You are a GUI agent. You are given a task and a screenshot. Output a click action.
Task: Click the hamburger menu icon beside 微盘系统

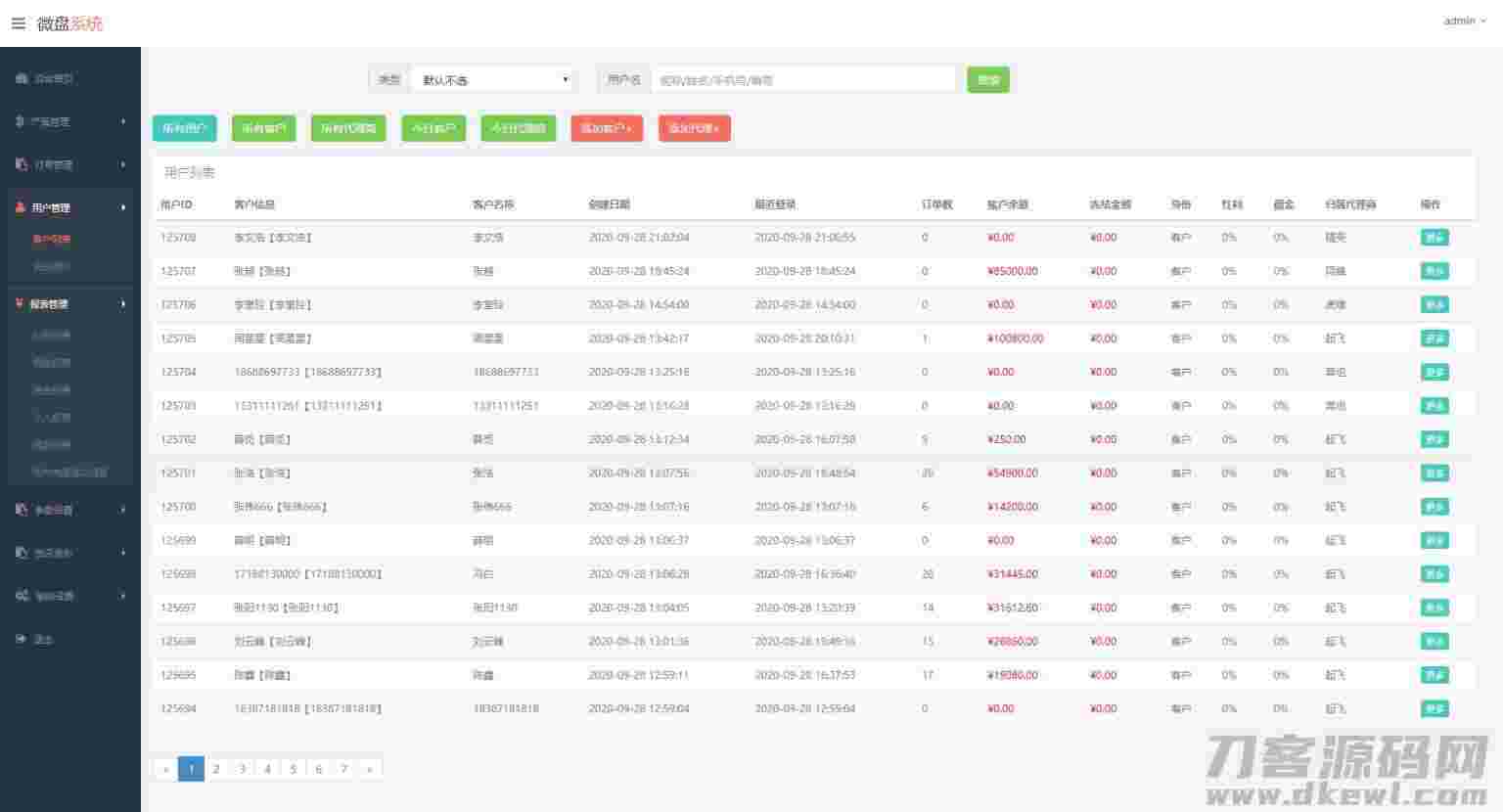pos(19,23)
